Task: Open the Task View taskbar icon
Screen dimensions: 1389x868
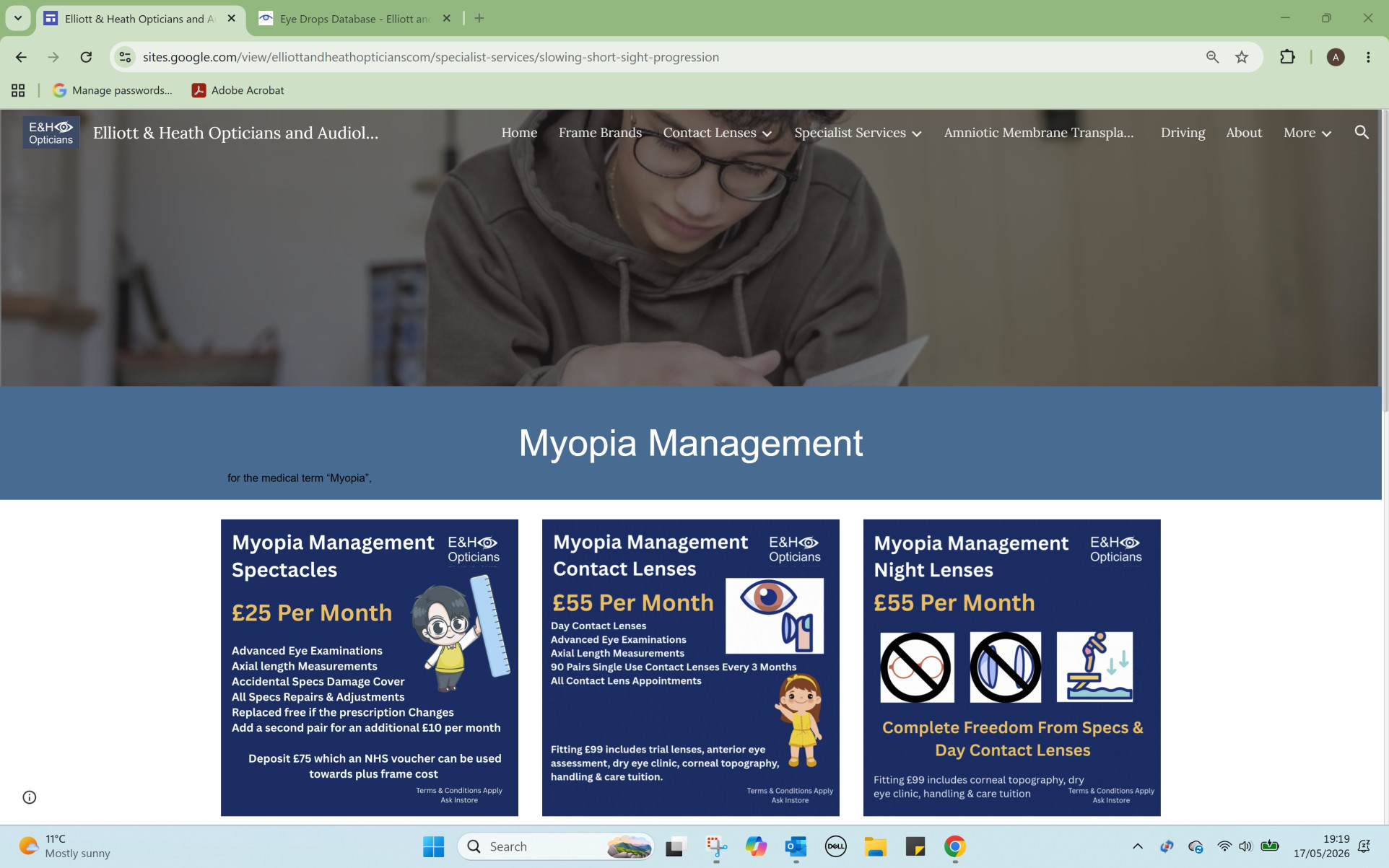Action: 675,846
